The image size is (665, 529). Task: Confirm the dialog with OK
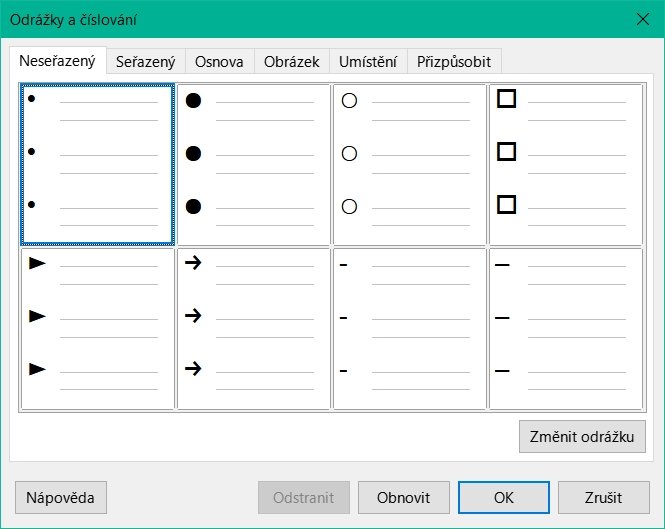503,497
